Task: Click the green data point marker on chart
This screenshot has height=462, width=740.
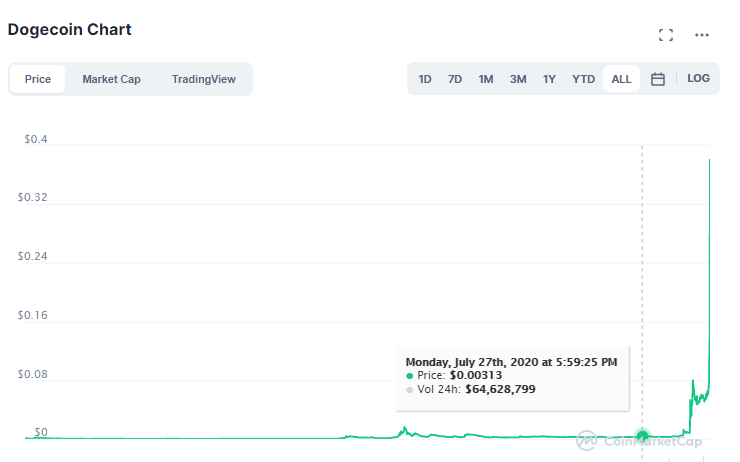Action: pyautogui.click(x=642, y=435)
